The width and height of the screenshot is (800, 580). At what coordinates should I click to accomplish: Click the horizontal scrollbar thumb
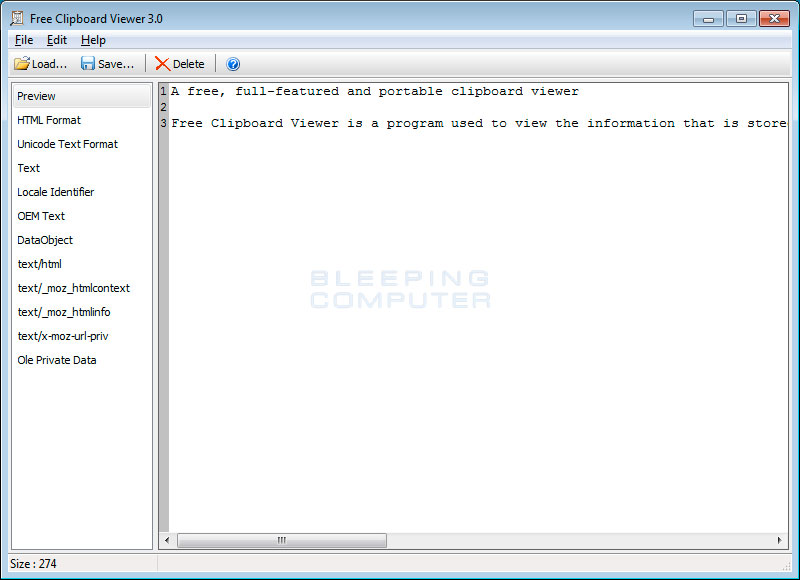[281, 540]
